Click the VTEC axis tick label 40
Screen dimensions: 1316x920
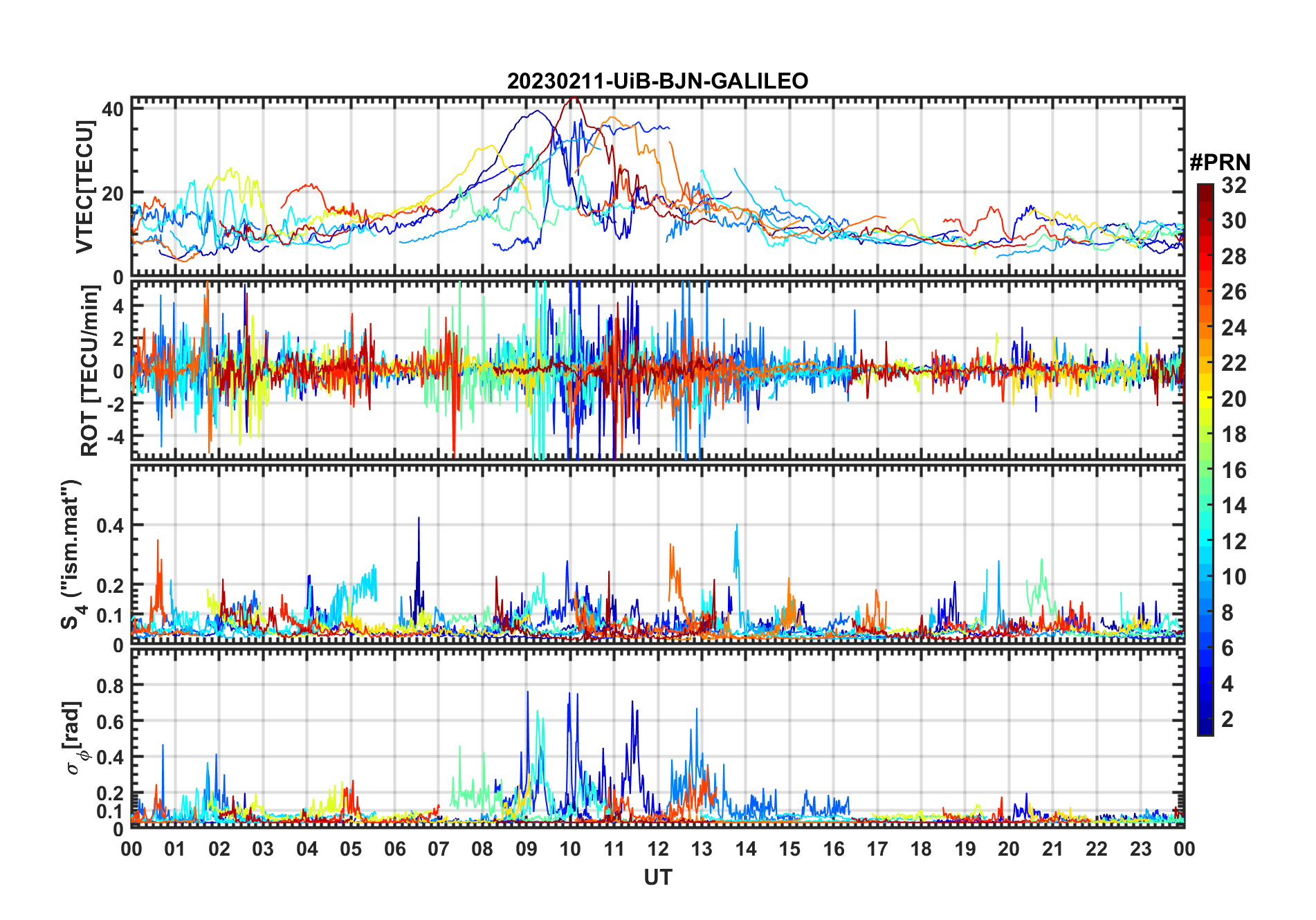pyautogui.click(x=113, y=109)
